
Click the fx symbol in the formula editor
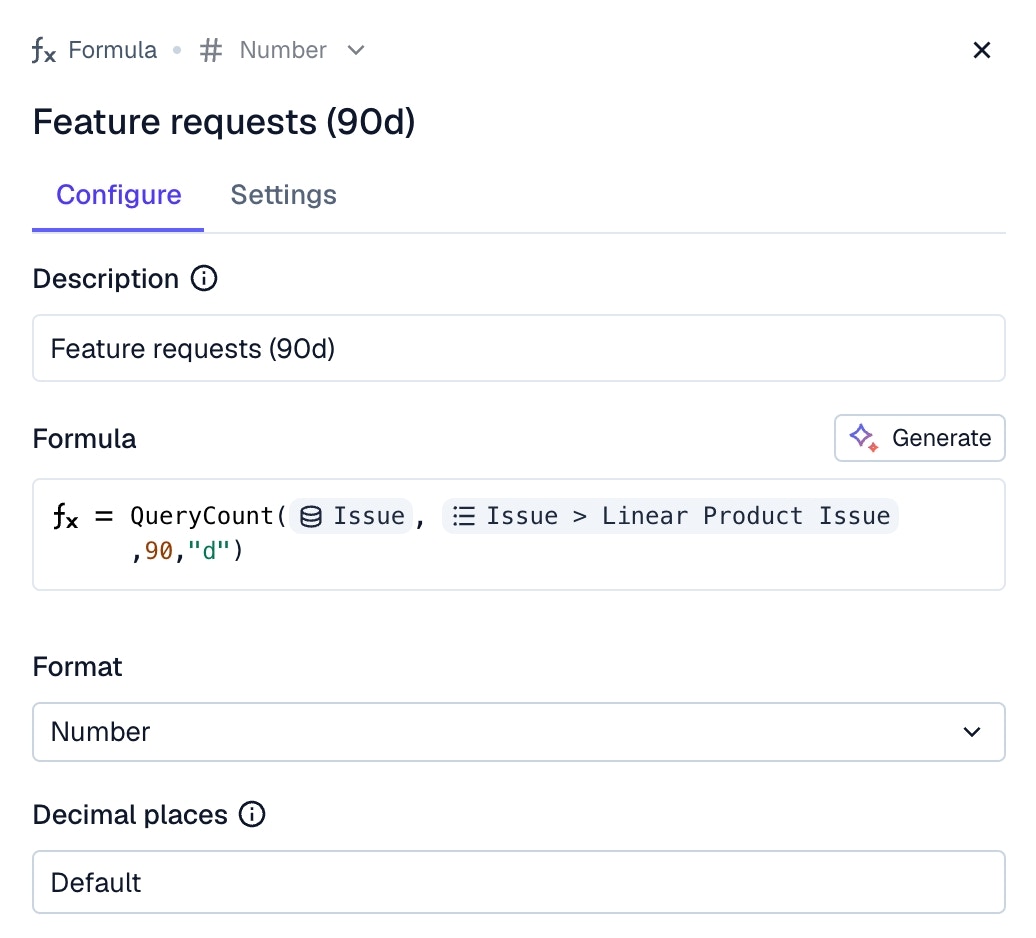[66, 517]
